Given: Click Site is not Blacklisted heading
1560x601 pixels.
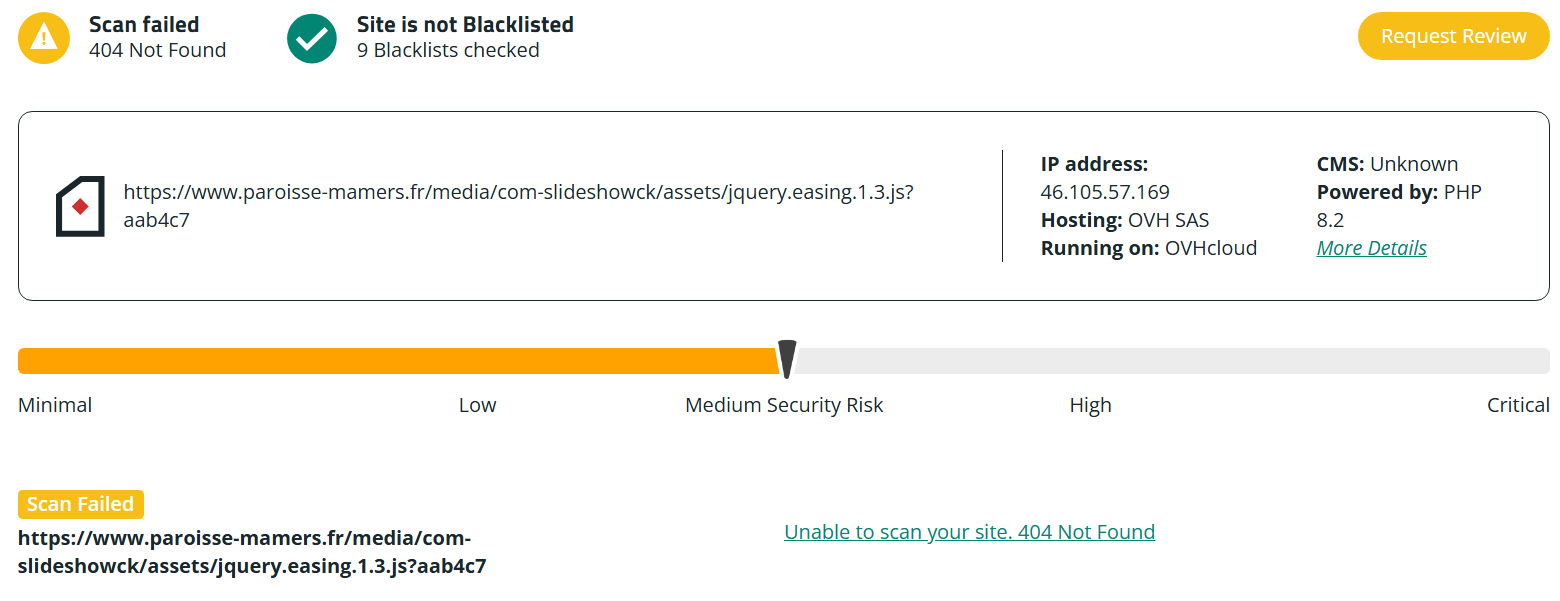Looking at the screenshot, I should click(465, 24).
